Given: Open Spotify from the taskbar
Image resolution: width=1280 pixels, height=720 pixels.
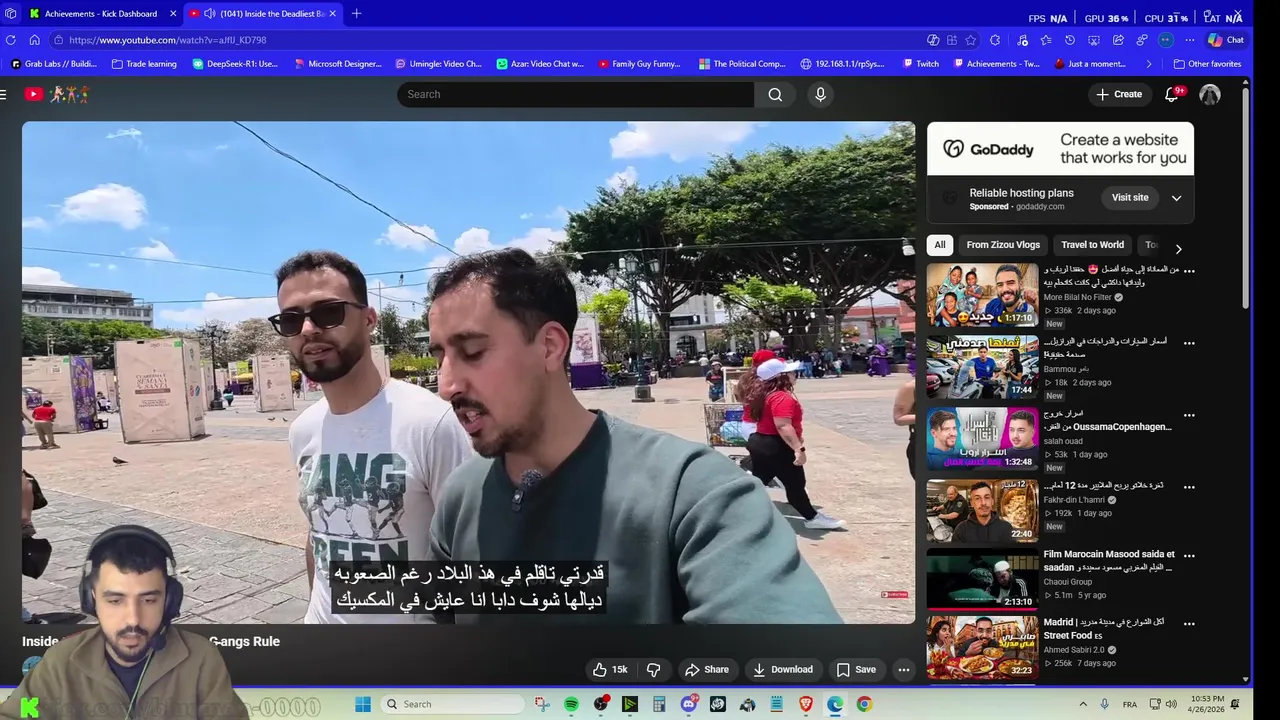Looking at the screenshot, I should [x=571, y=704].
